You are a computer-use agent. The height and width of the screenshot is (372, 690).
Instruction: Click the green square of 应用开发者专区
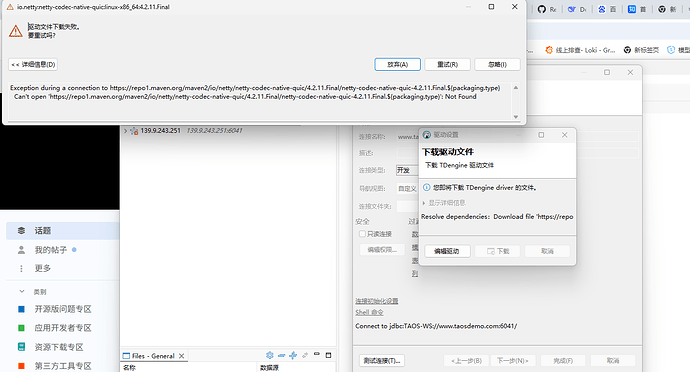[x=21, y=328]
